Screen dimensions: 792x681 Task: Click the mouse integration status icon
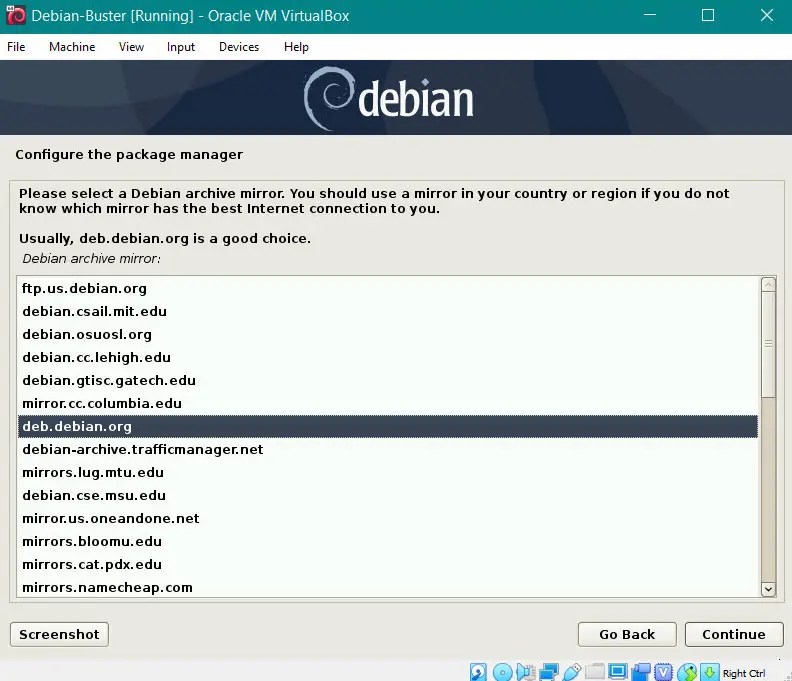coord(686,672)
